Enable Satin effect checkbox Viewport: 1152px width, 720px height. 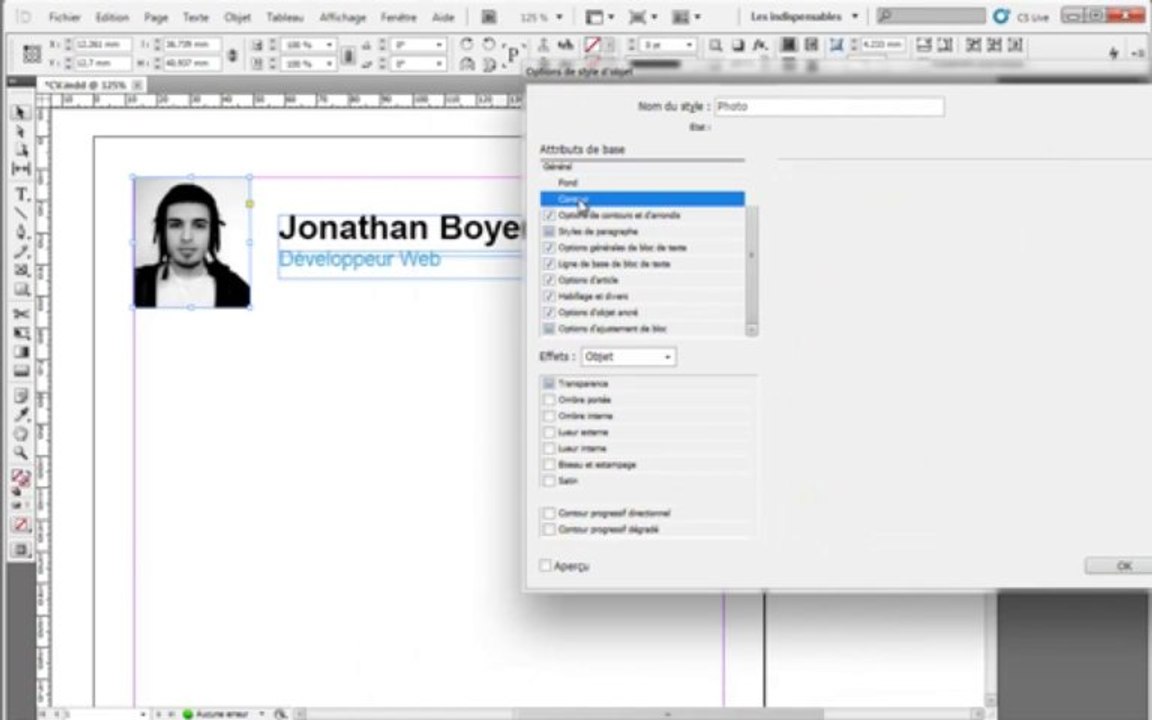point(549,480)
